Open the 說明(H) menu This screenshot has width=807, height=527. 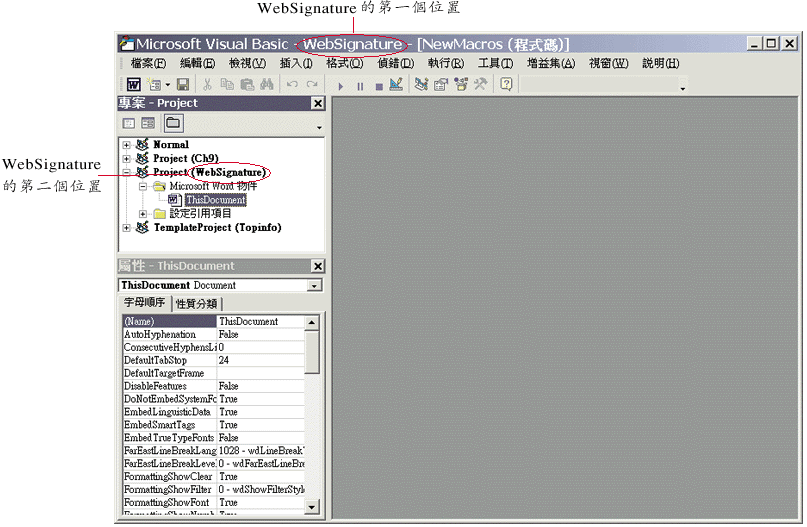click(x=660, y=63)
